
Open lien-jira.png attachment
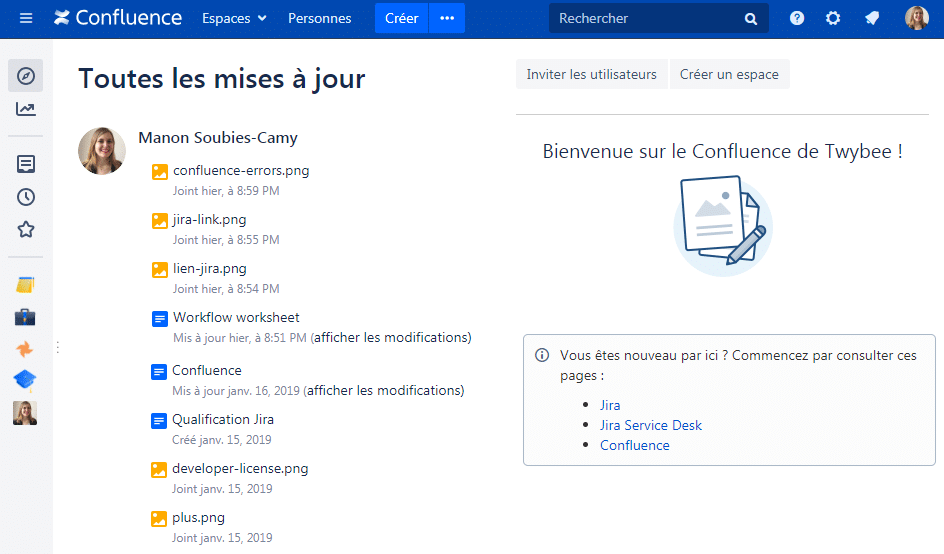tap(210, 269)
